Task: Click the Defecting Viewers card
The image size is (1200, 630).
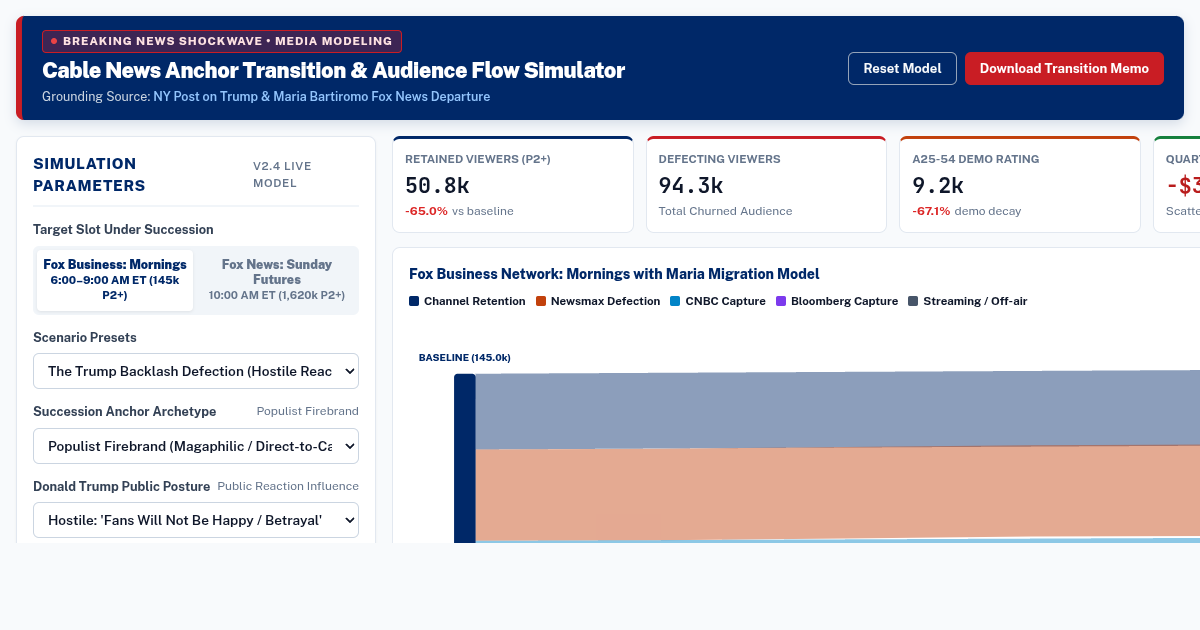Action: [766, 184]
